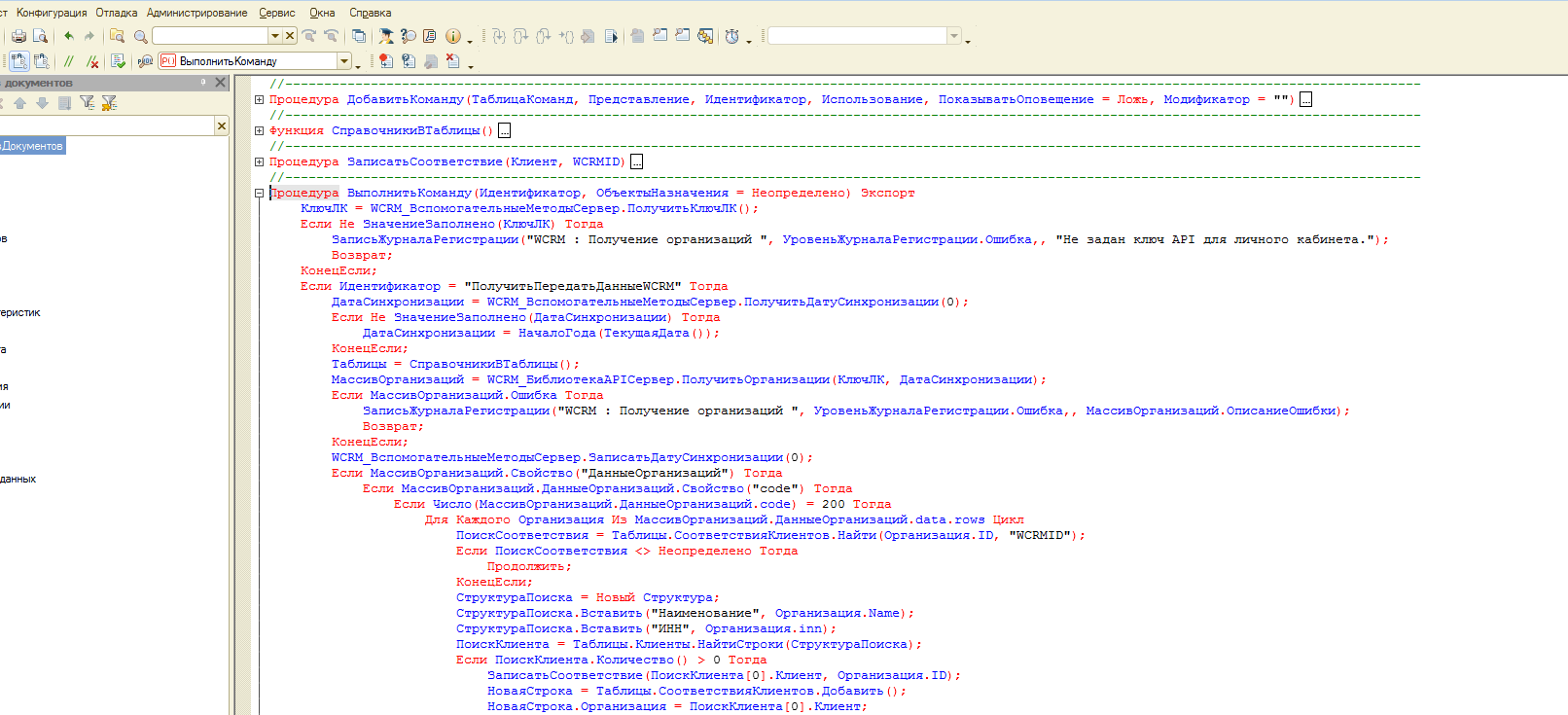Click remove all breakpoints icon
1568x715 pixels.
pyautogui.click(x=452, y=60)
